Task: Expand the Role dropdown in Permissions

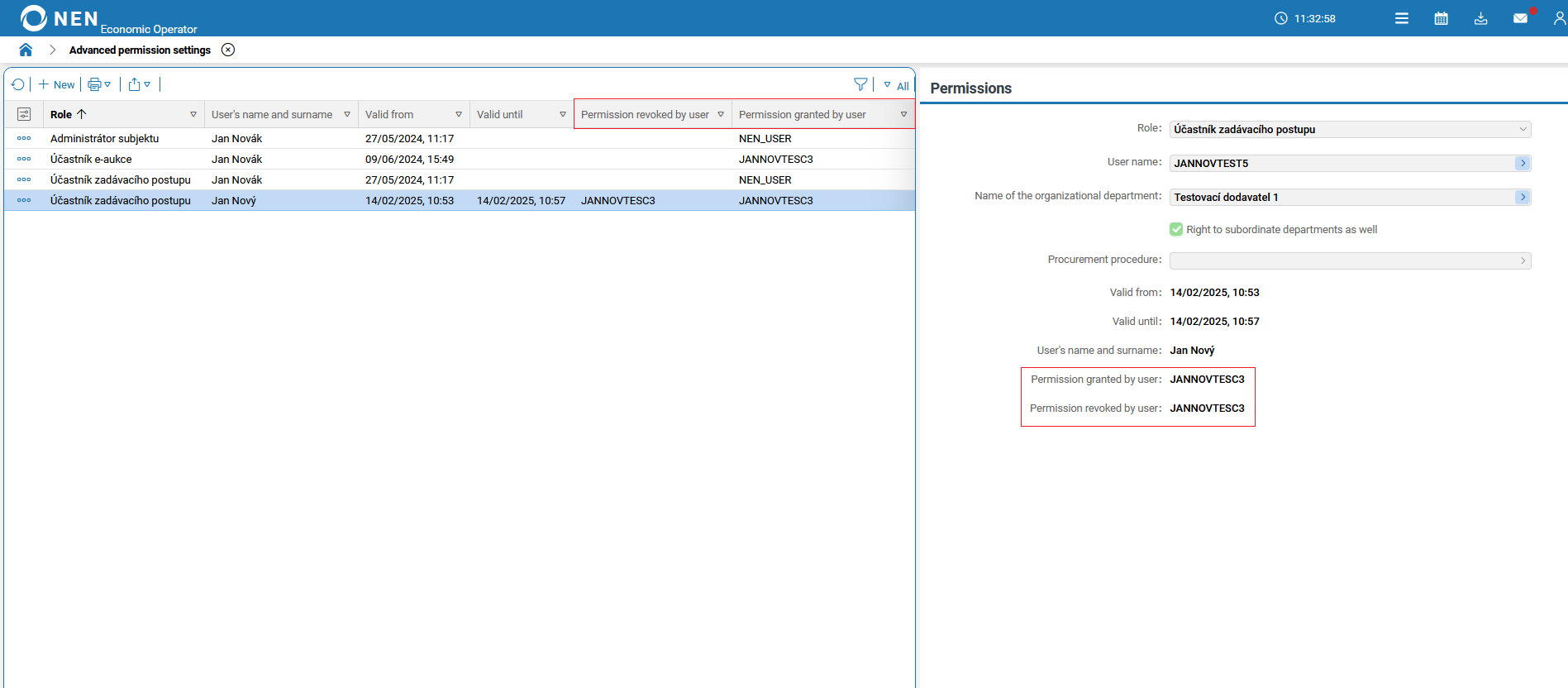Action: (1523, 129)
